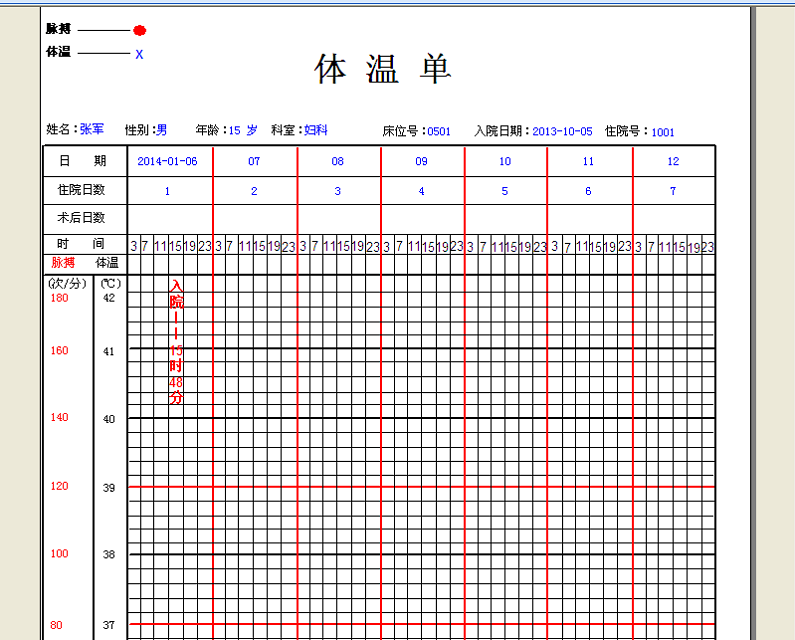Click the red pulse legend dot
Screen dimensions: 795x640
point(140,30)
